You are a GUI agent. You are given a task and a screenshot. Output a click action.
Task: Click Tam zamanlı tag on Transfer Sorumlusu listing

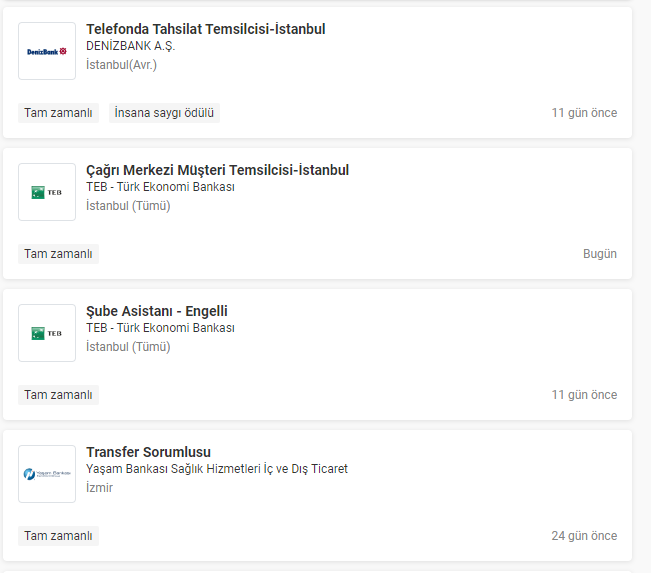tap(58, 536)
